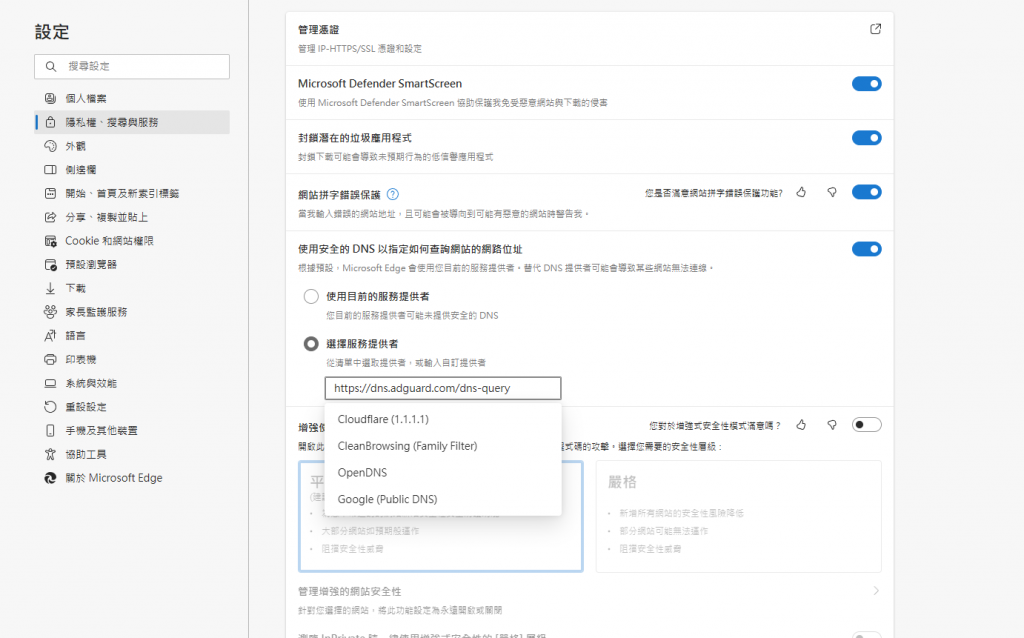1024x638 pixels.
Task: Toggle the secure DNS switch
Action: [x=867, y=249]
